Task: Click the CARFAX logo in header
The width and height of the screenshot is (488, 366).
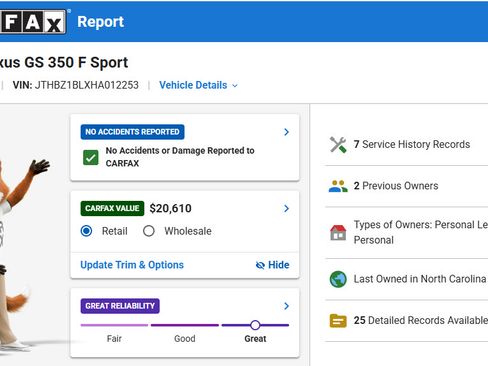Action: click(x=33, y=22)
